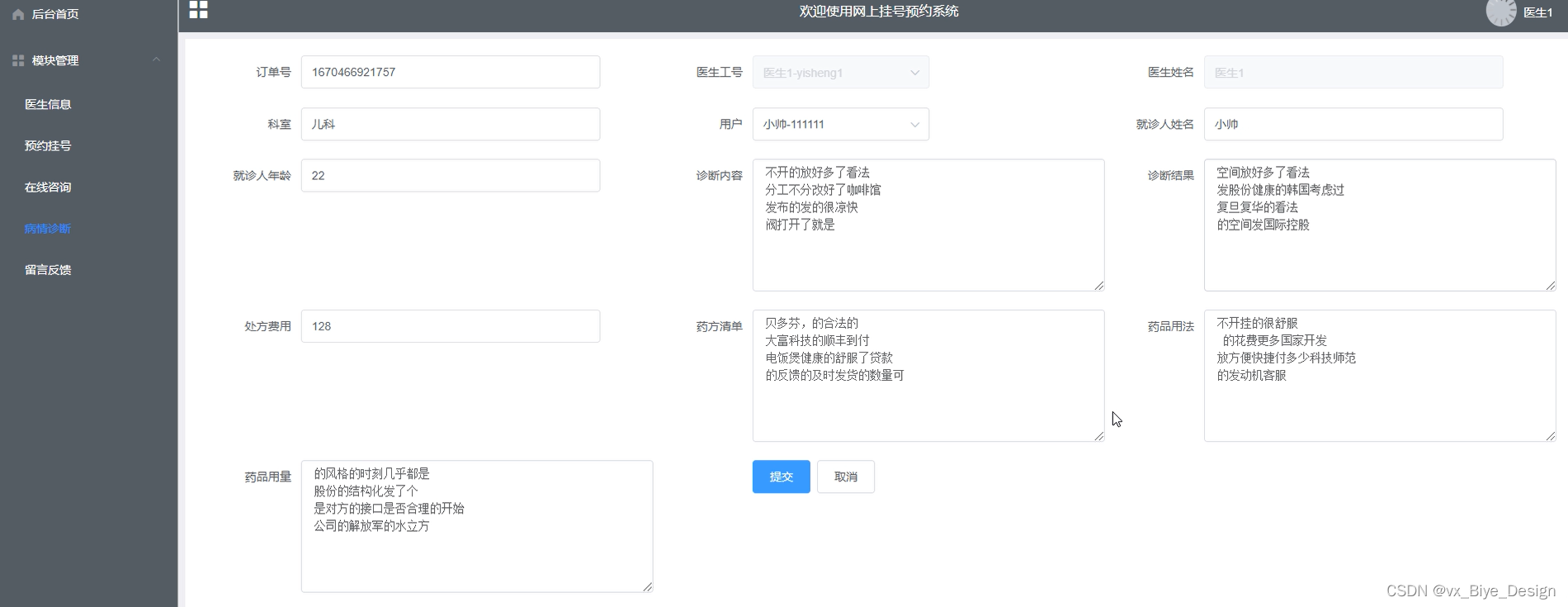Click inside the 药品用量 textarea
Viewport: 1568px width, 607px height.
(x=477, y=526)
